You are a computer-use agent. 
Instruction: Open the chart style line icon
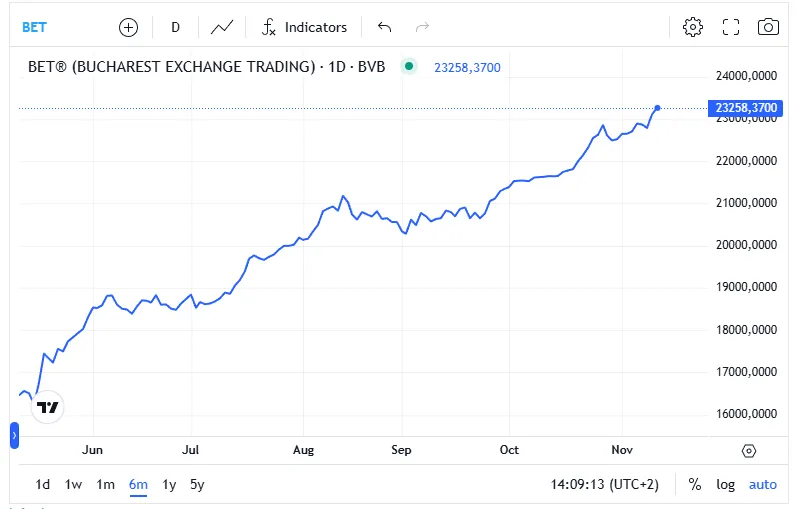click(x=222, y=27)
